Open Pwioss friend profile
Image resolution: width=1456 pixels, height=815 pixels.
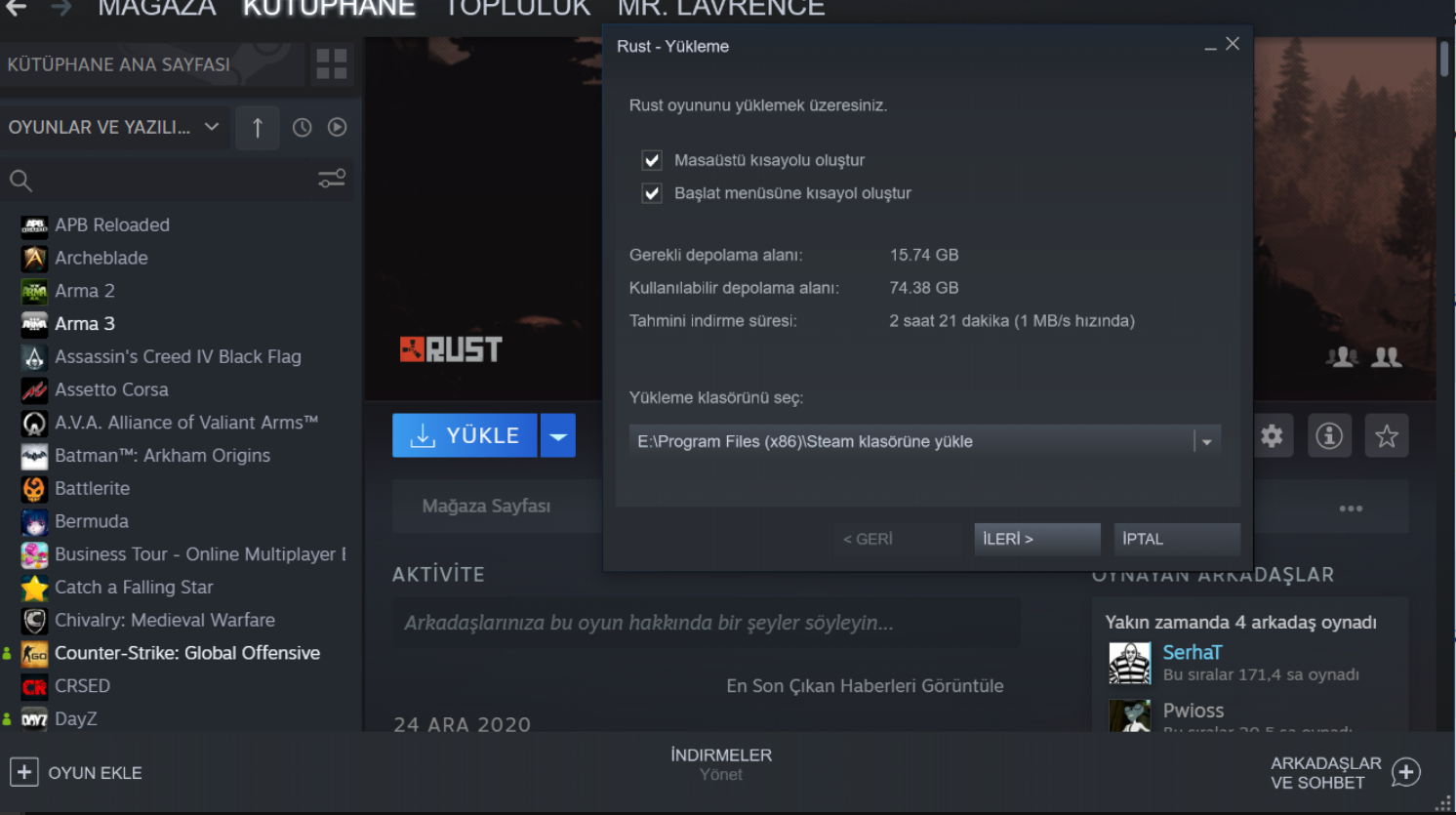1193,711
